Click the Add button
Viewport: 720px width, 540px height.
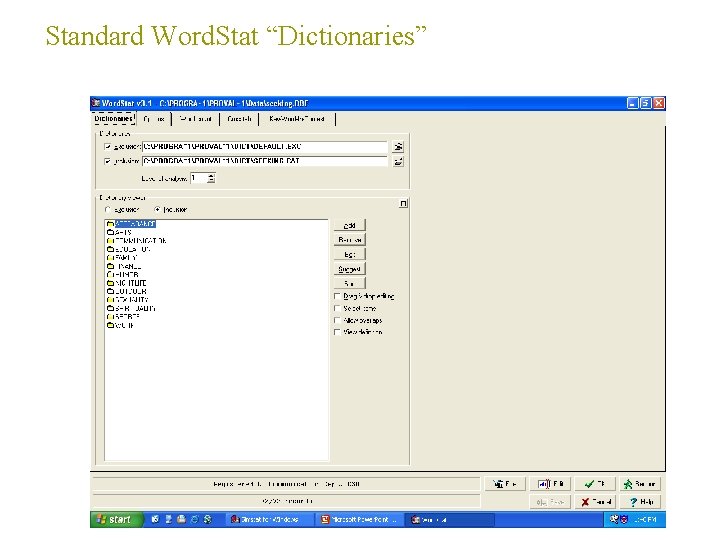(x=349, y=225)
